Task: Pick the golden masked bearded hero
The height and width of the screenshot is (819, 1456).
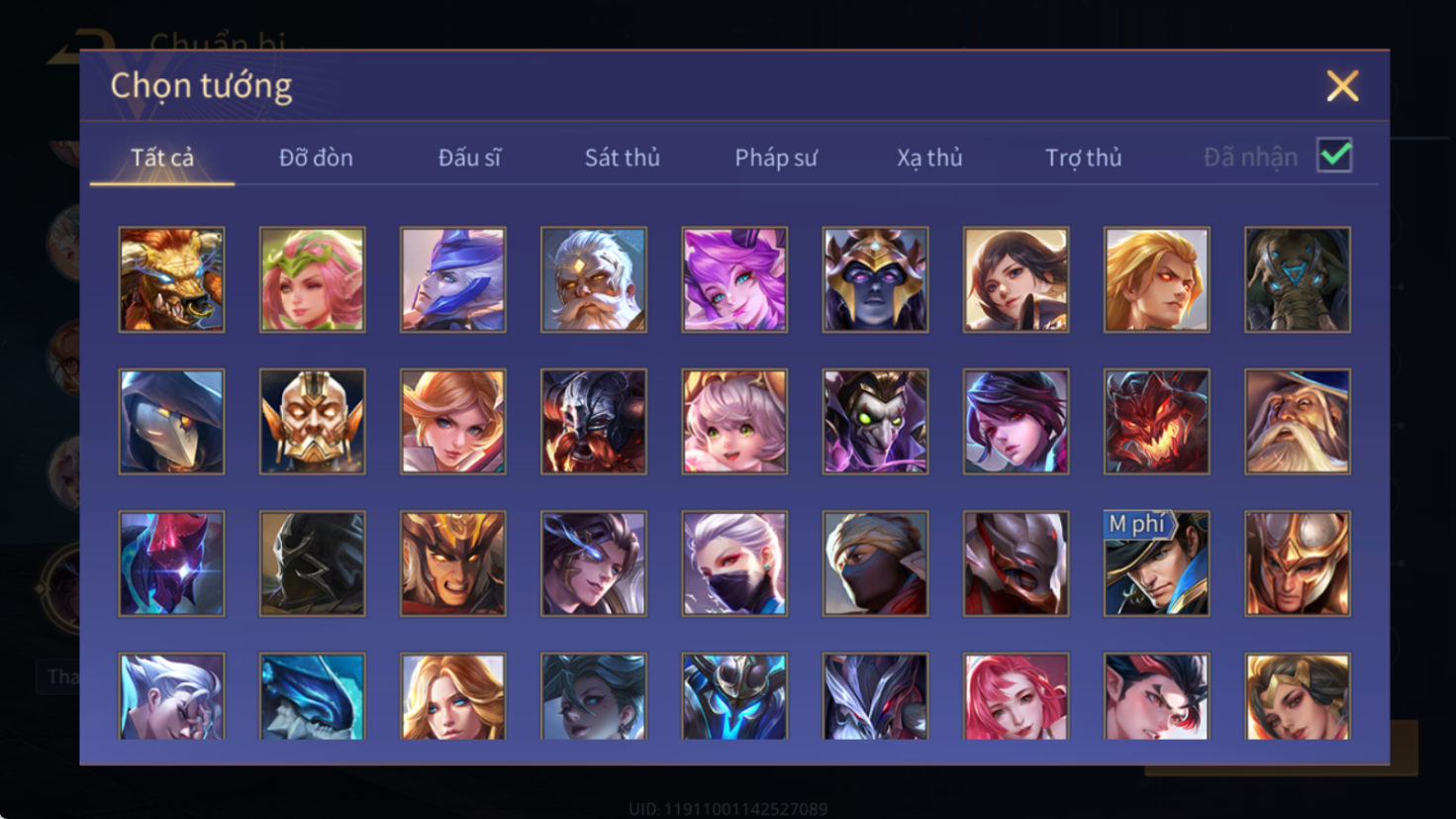Action: point(312,422)
